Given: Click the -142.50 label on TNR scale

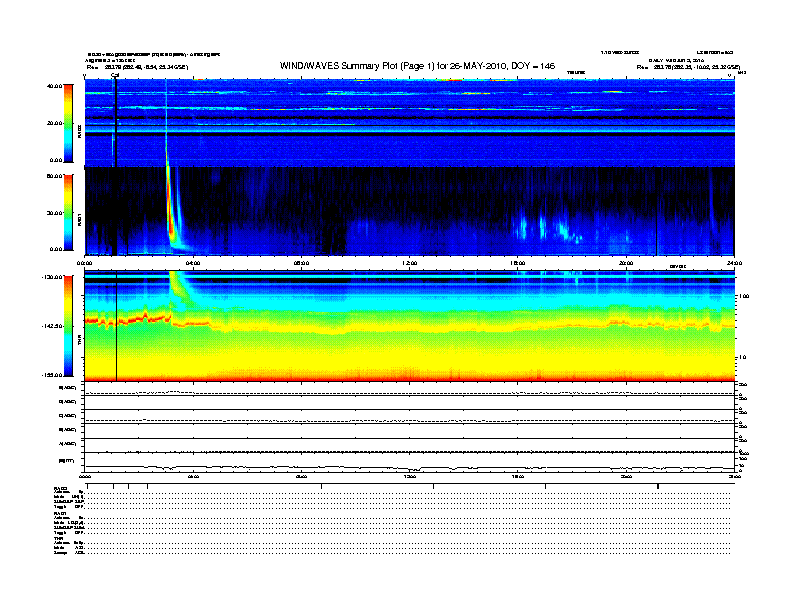Looking at the screenshot, I should click(x=52, y=326).
